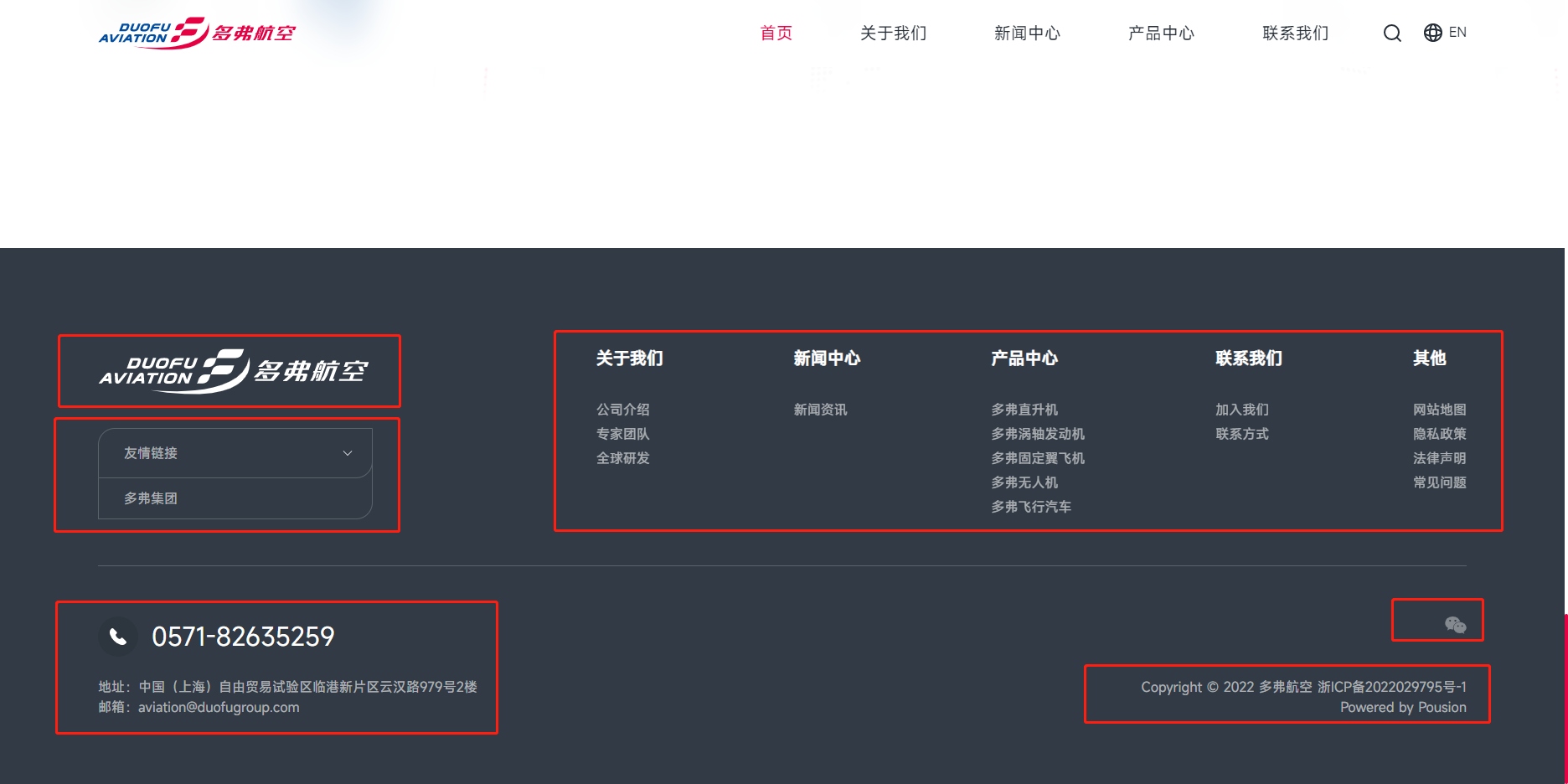Open the search magnifier icon in header
Image resolution: width=1568 pixels, height=784 pixels.
tap(1392, 33)
